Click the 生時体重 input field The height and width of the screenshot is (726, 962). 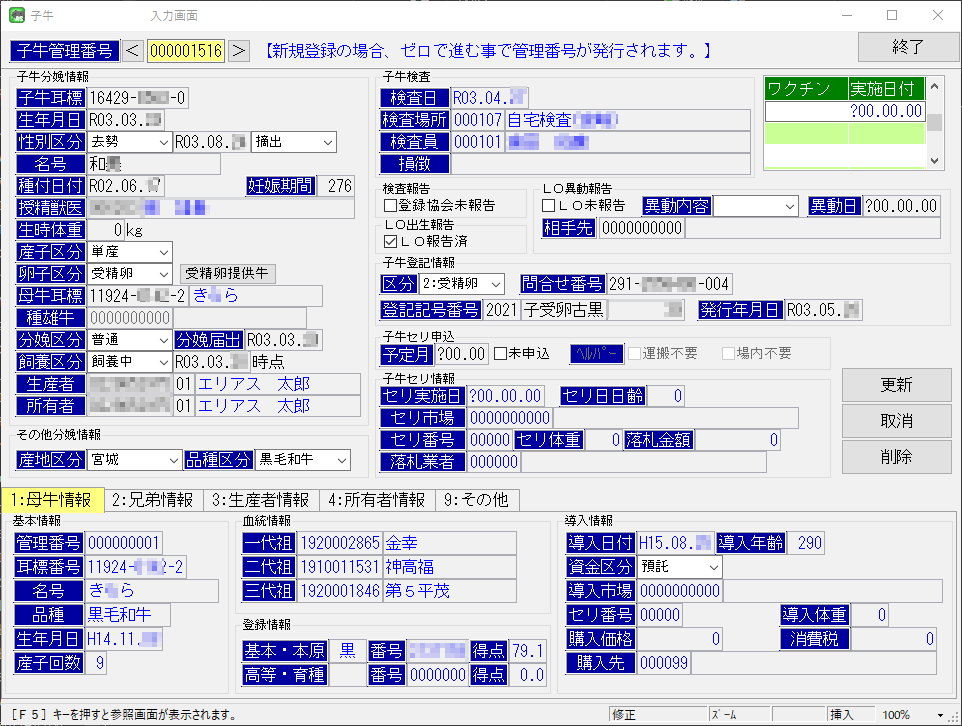(106, 230)
